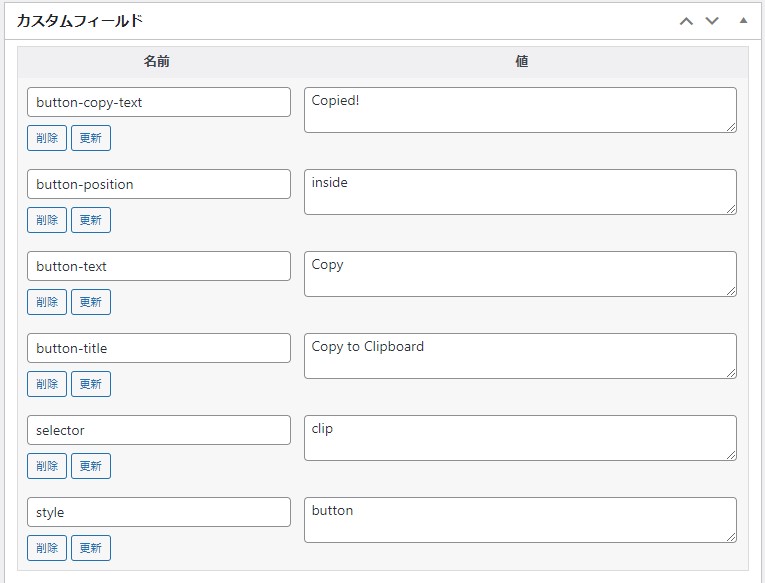765x583 pixels.
Task: Update the button-copy-text custom field
Action: click(91, 138)
